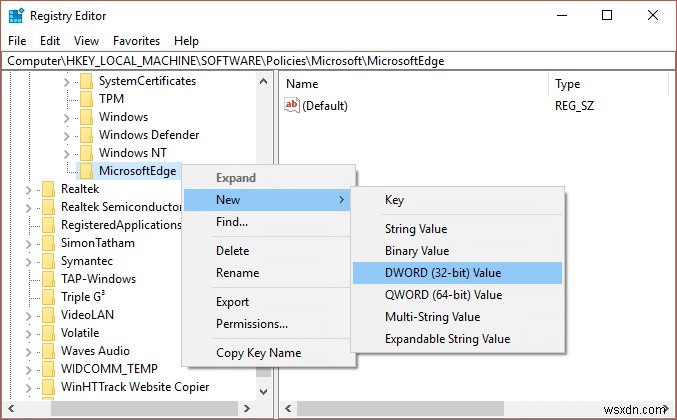Screen dimensions: 677x420
Task: Expand the Realtek key arrow
Action: 28,189
